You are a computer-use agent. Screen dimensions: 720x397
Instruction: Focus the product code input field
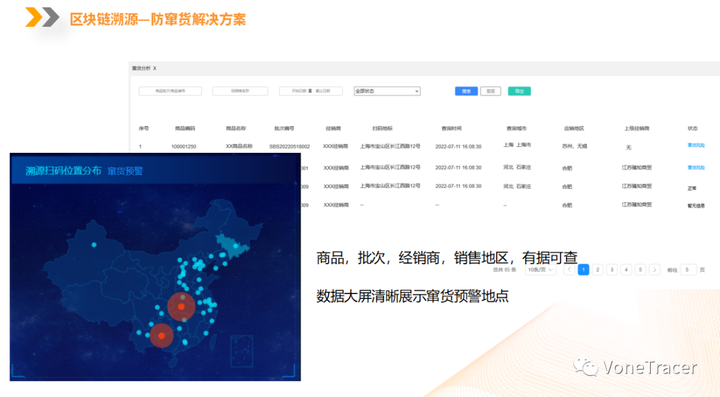pyautogui.click(x=170, y=91)
